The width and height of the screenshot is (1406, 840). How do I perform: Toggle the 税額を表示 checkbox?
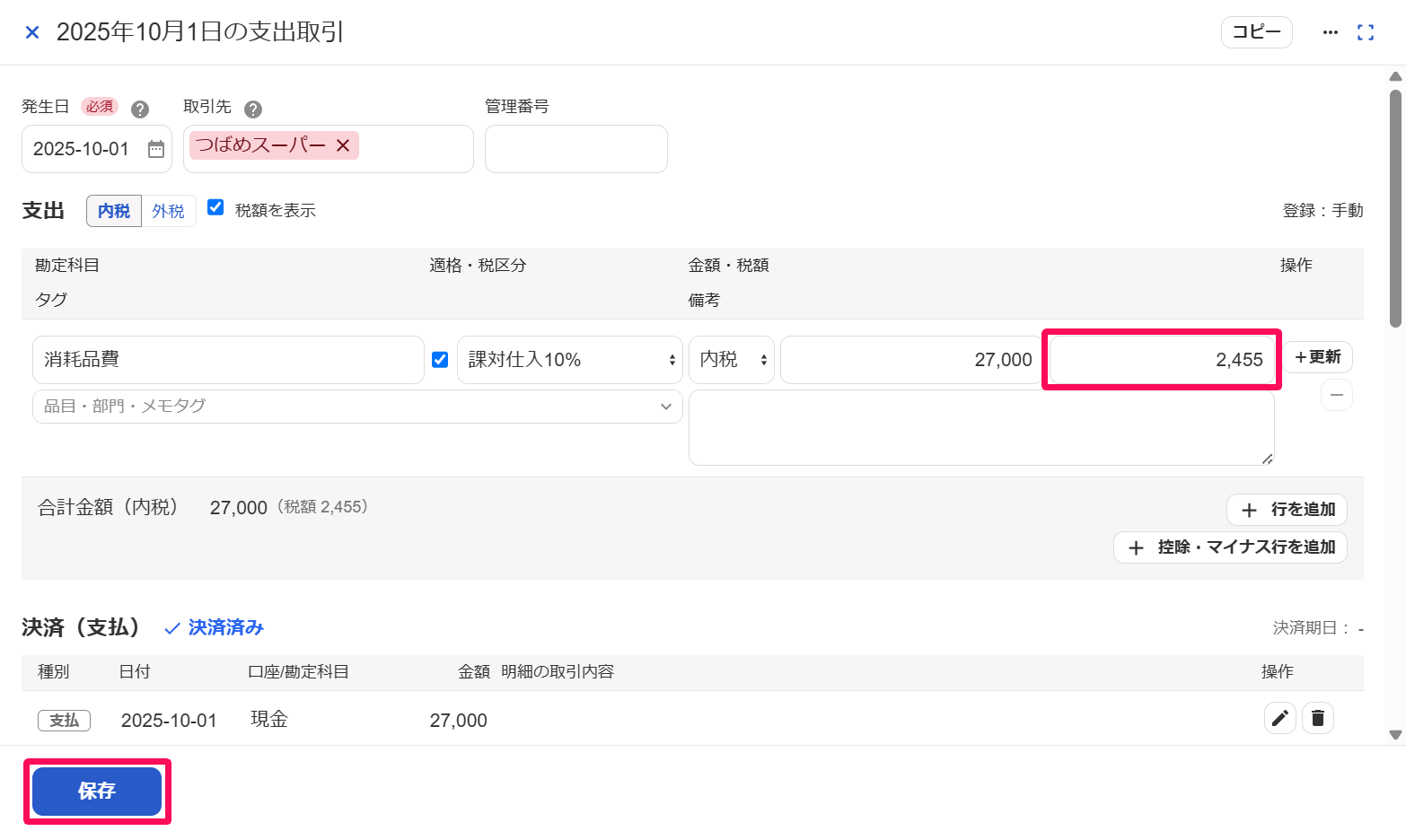pos(215,207)
